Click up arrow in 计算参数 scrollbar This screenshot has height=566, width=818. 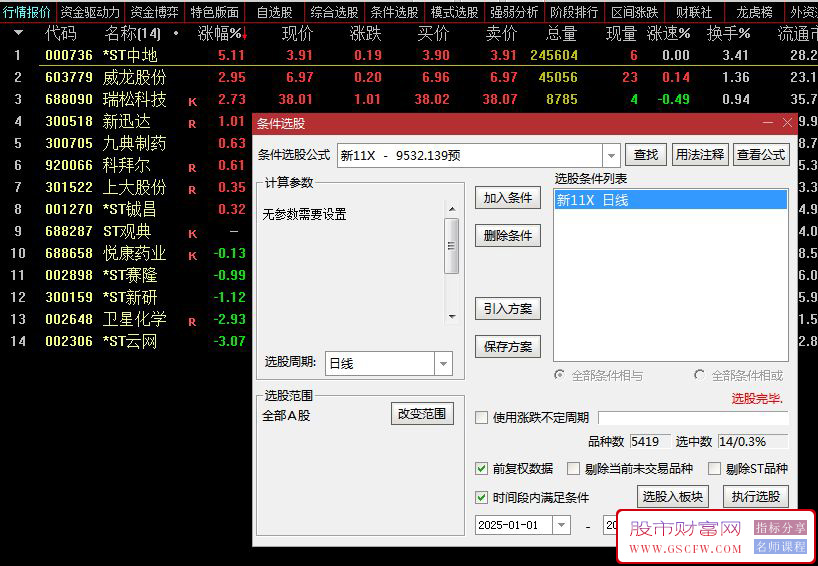452,209
